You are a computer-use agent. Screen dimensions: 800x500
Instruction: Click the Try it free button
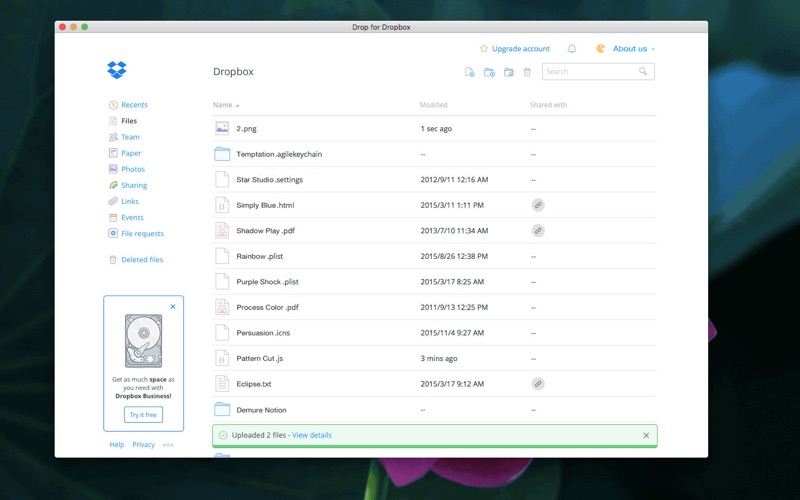click(143, 414)
